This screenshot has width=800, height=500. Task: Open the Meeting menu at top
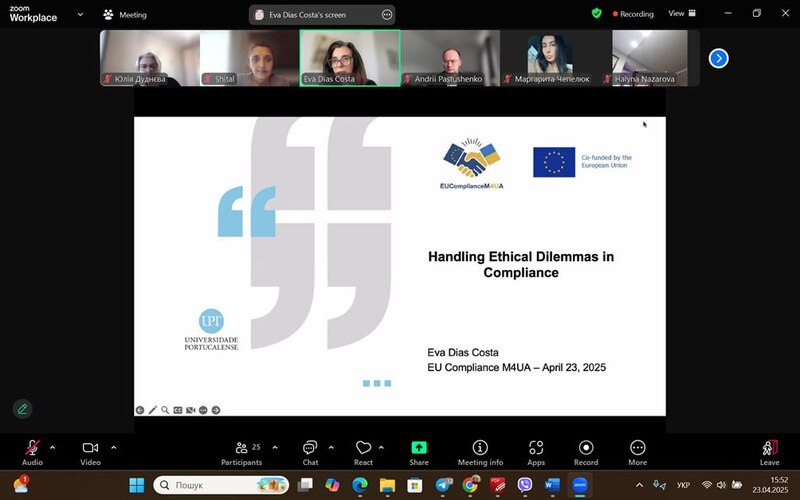click(x=125, y=15)
